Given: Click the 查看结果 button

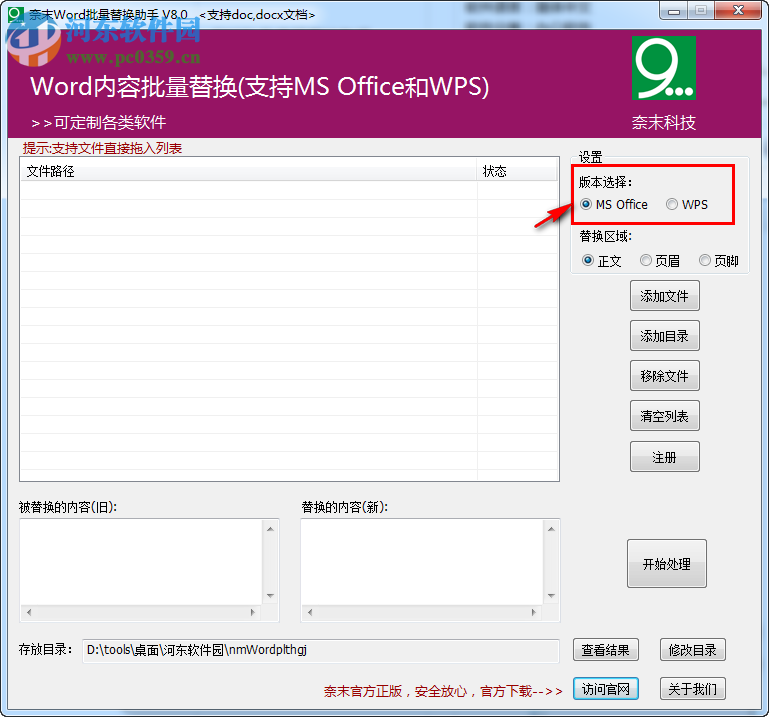Looking at the screenshot, I should click(x=606, y=650).
